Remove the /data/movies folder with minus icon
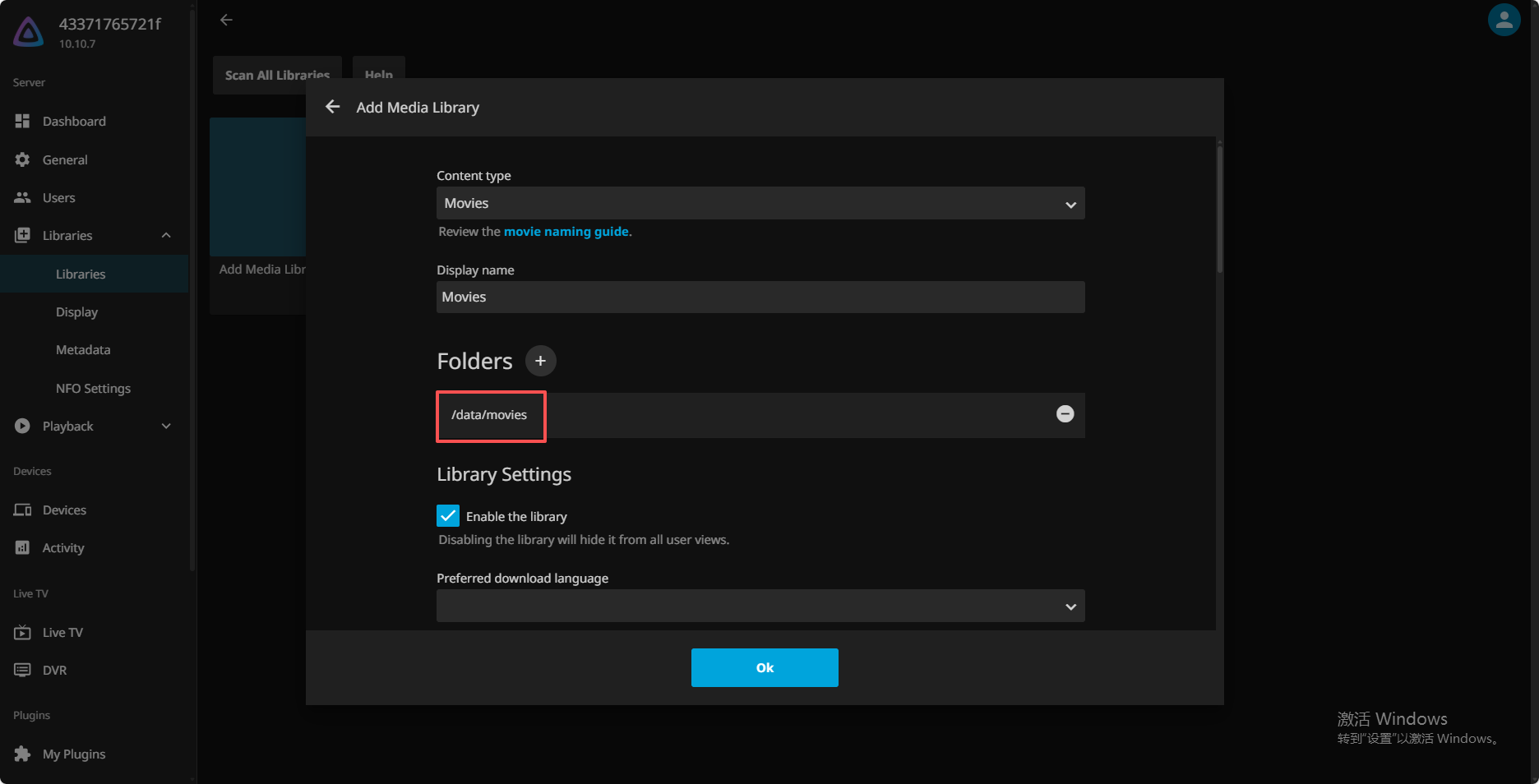This screenshot has height=784, width=1539. (1065, 414)
